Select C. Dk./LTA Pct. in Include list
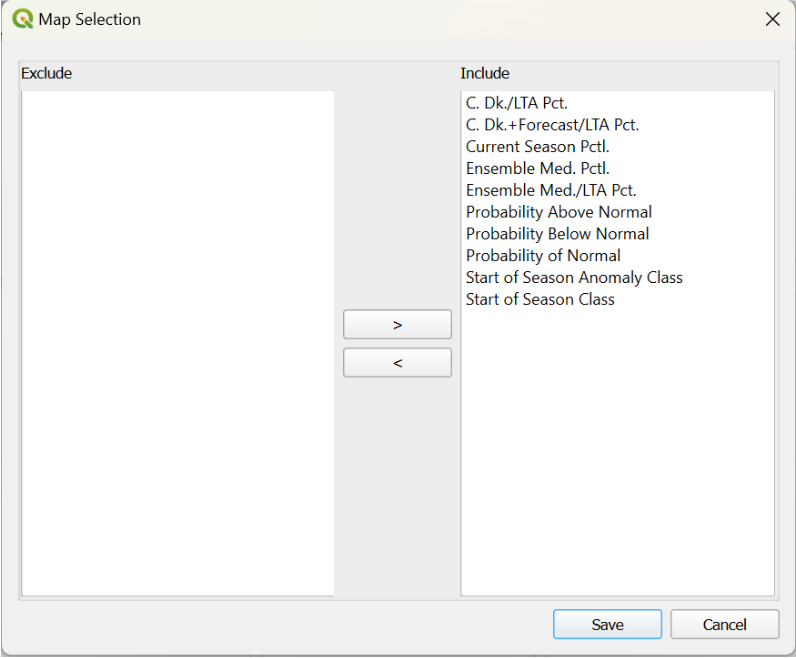This screenshot has width=796, height=658. (x=516, y=103)
